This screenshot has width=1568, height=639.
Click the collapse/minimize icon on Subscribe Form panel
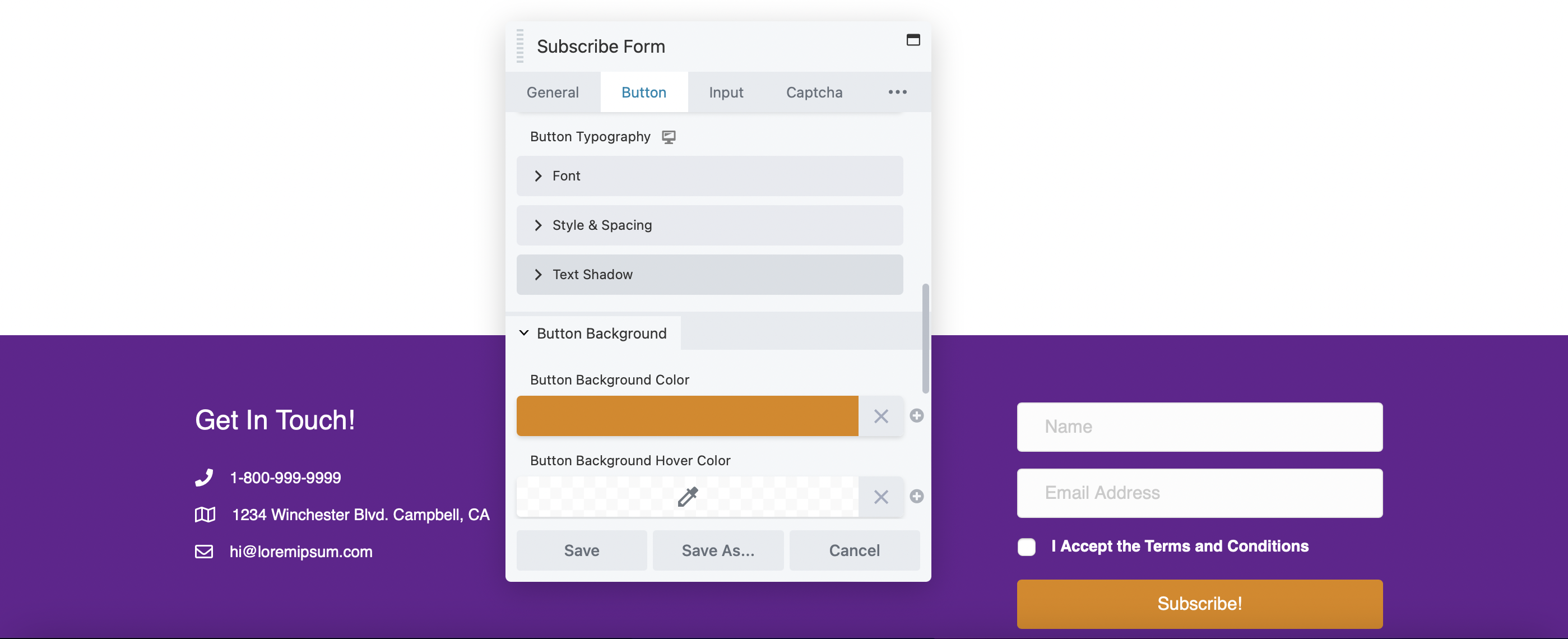[x=911, y=40]
